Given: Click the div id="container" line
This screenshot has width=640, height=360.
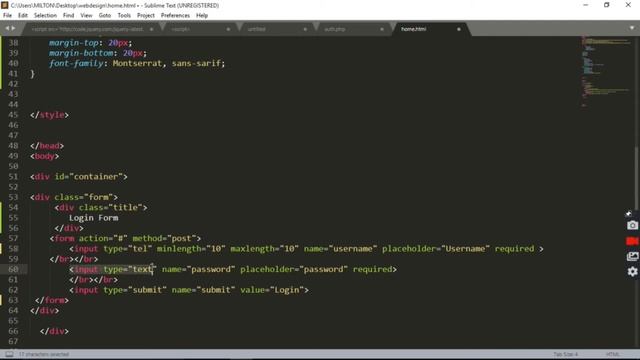Looking at the screenshot, I should click(79, 177).
